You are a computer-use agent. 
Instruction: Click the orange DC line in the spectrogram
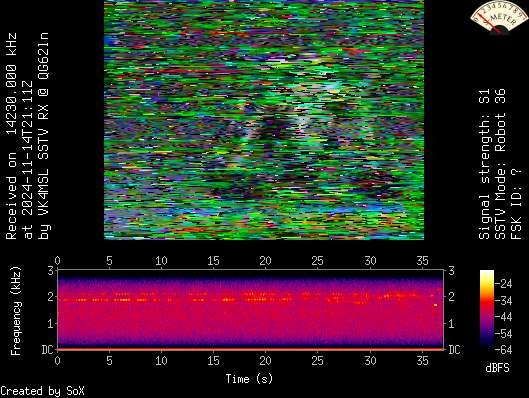tap(250, 349)
